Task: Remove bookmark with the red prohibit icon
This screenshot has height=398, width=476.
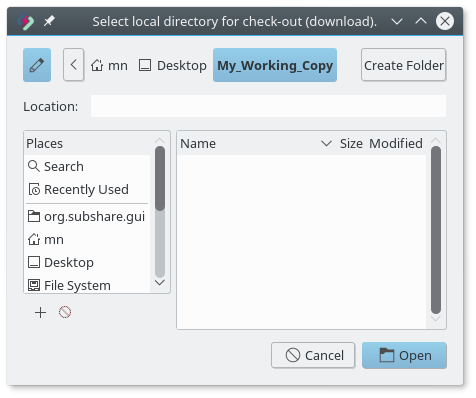Action: click(x=65, y=312)
